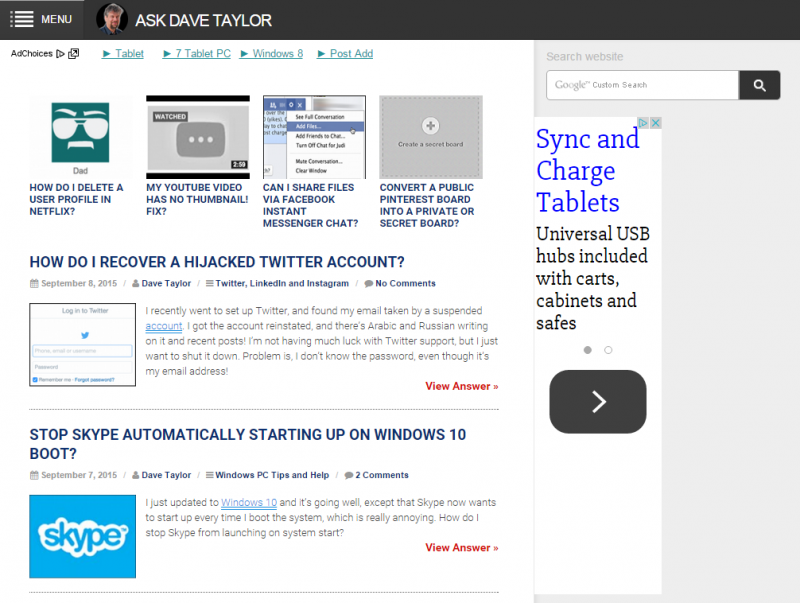Click View Answer for Skype article

(x=462, y=548)
